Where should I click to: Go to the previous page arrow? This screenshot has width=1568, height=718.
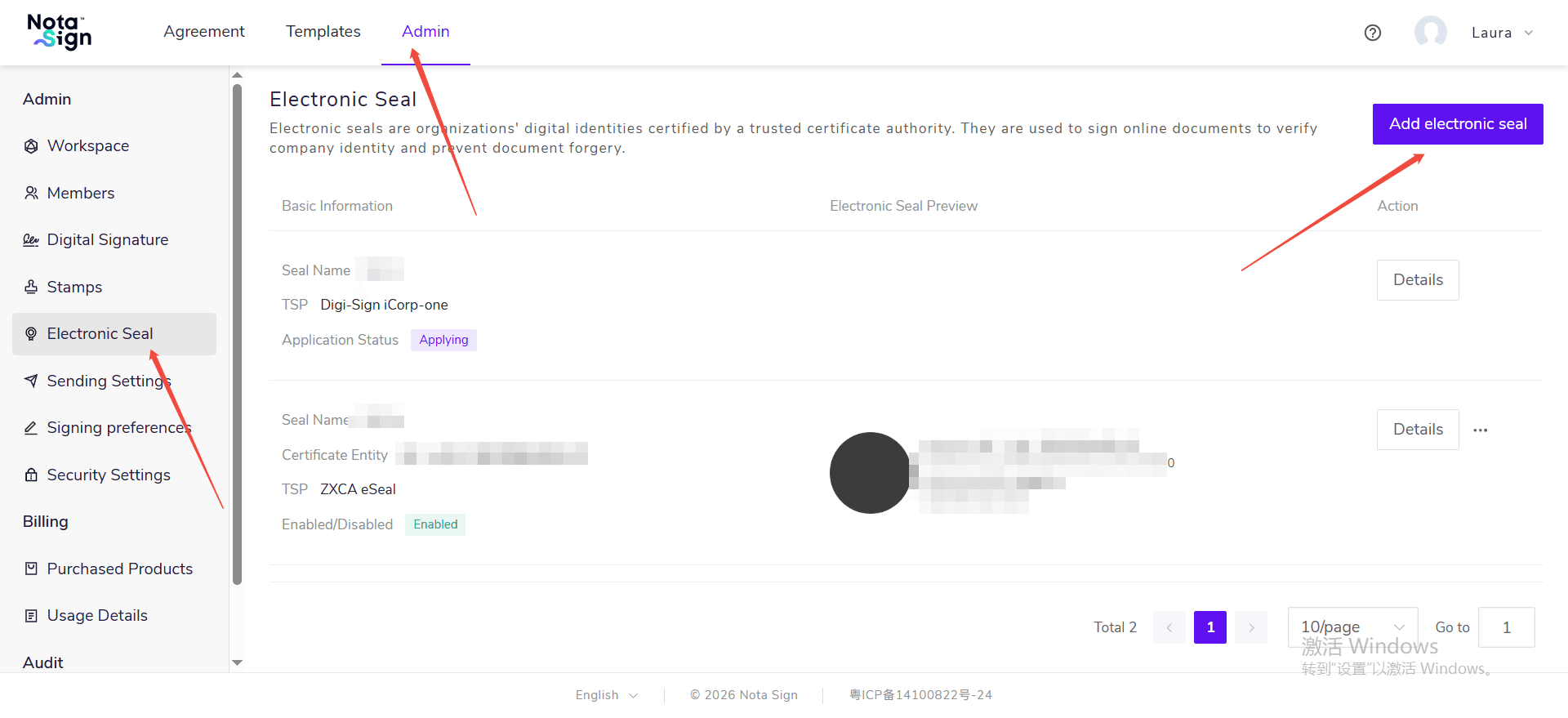click(x=1169, y=627)
